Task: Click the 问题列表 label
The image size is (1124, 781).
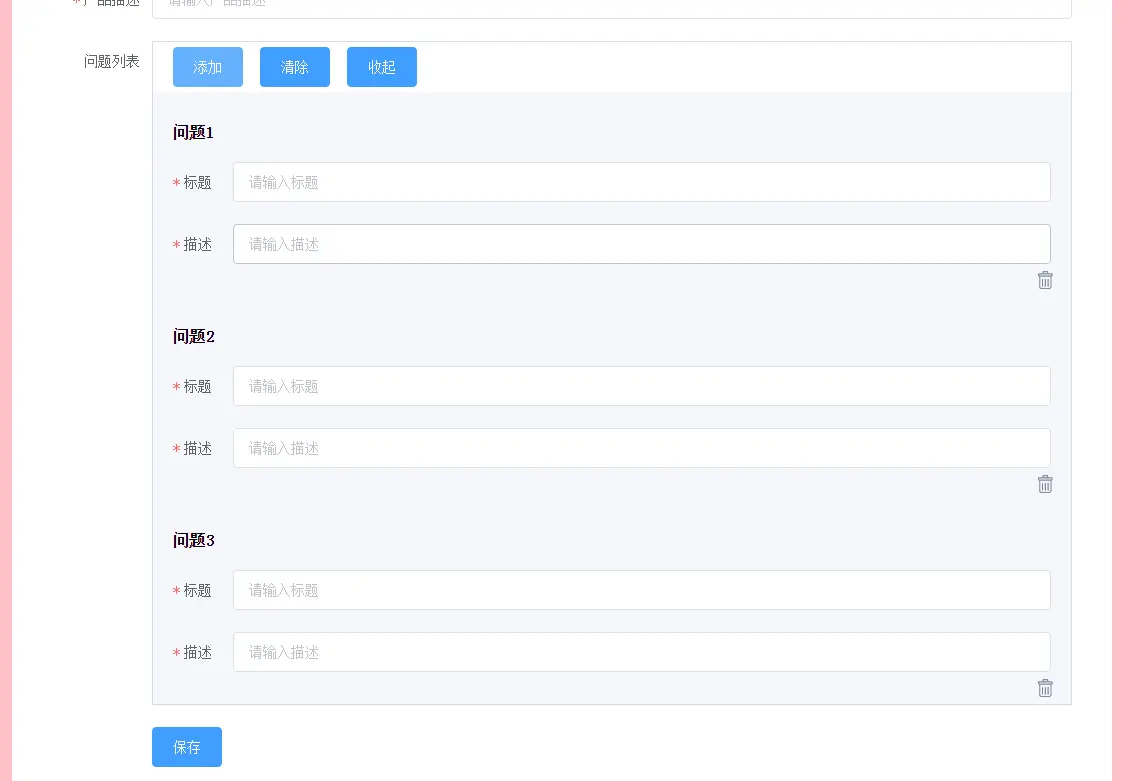Action: 112,62
